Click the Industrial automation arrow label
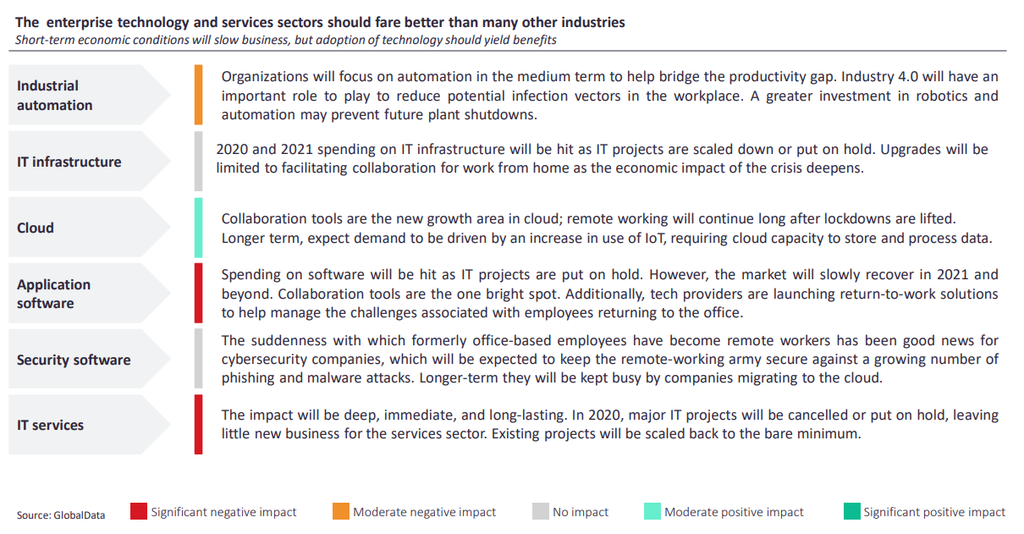The image size is (1024, 534). 89,95
